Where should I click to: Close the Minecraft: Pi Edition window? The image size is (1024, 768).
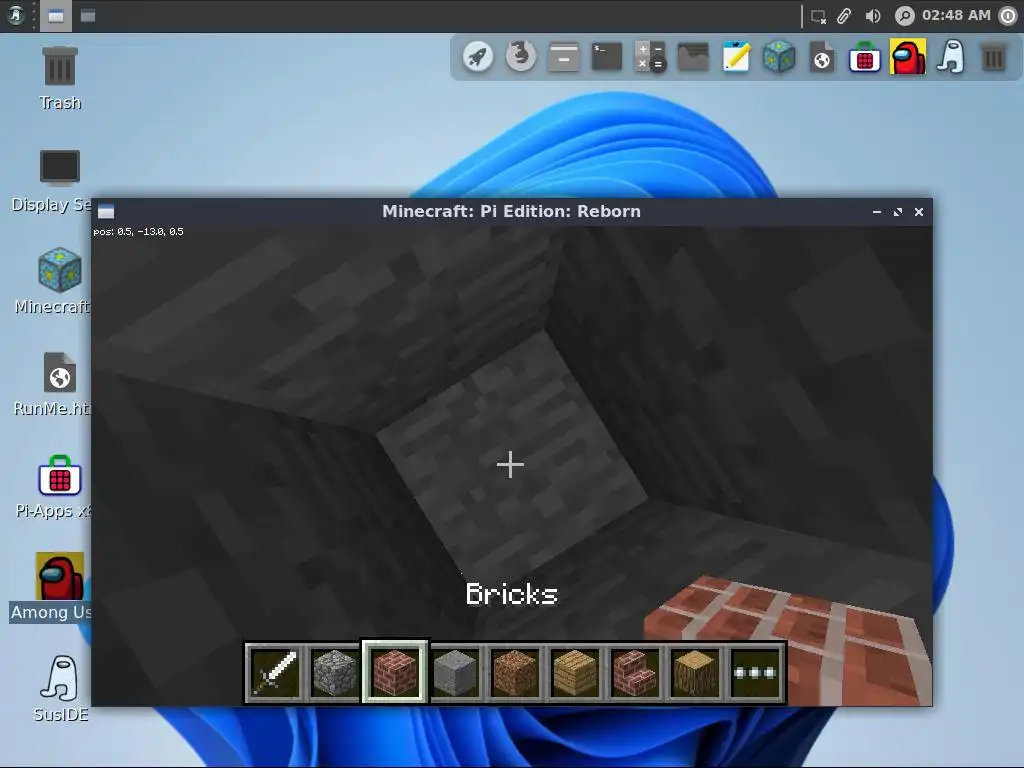(919, 212)
